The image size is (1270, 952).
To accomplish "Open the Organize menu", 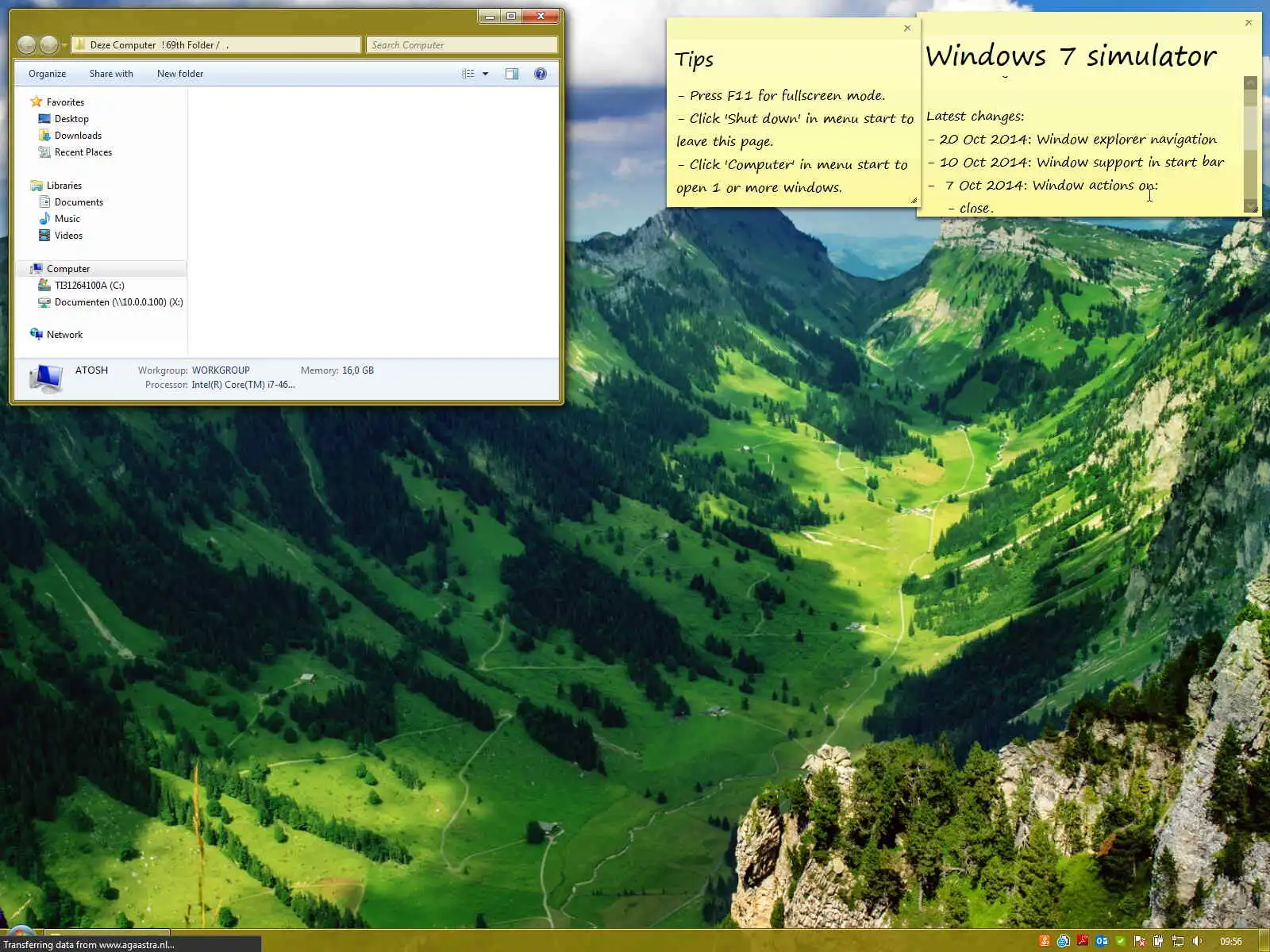I will [48, 74].
